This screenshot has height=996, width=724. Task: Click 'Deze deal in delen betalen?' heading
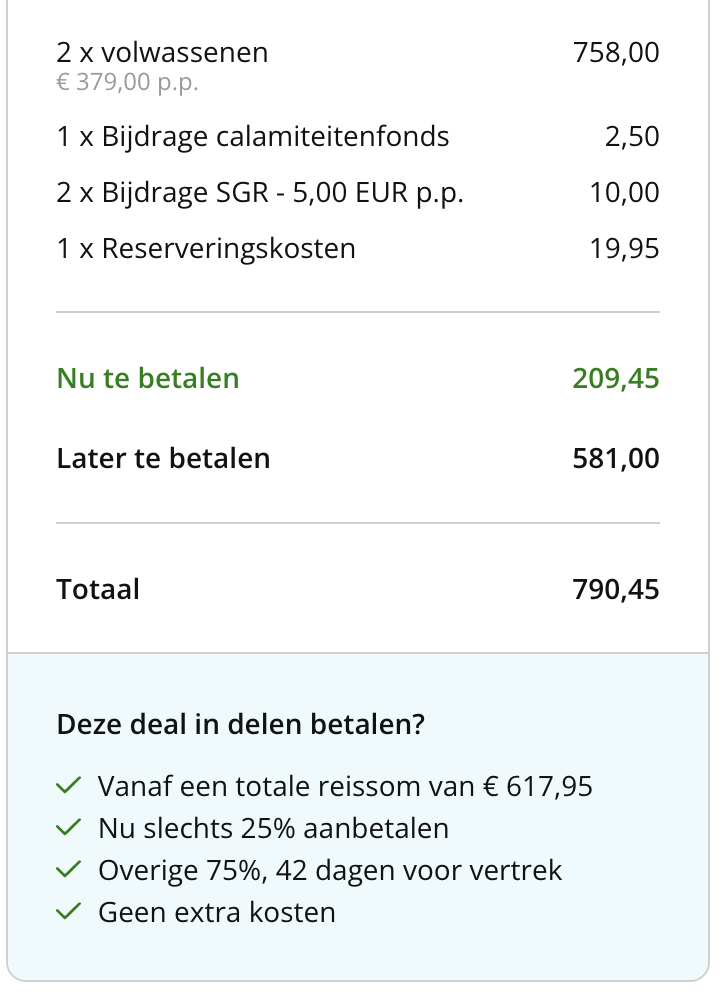click(x=241, y=724)
